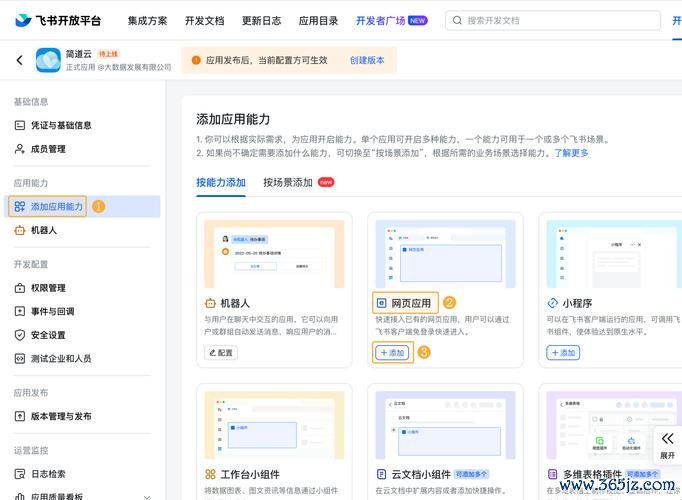
Task: Open 更新日志 in top navigation
Action: 261,20
